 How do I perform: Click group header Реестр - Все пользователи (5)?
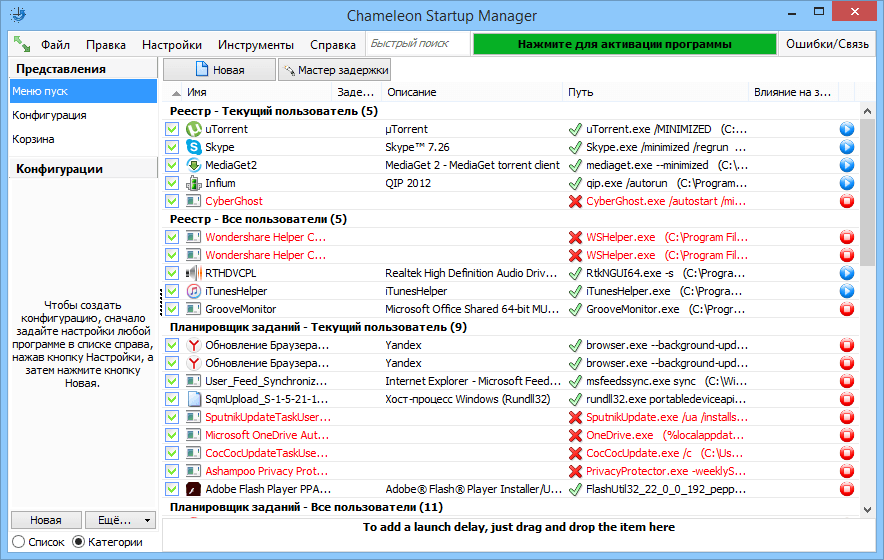point(258,219)
